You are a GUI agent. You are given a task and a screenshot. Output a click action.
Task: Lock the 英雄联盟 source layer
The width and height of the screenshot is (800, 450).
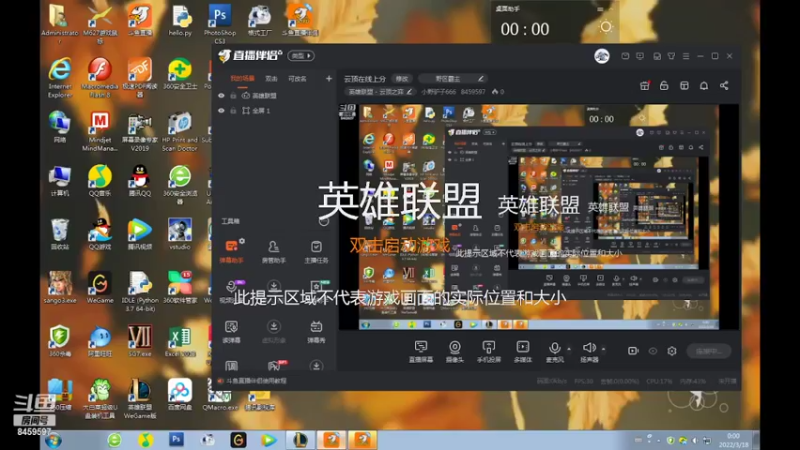coord(233,95)
